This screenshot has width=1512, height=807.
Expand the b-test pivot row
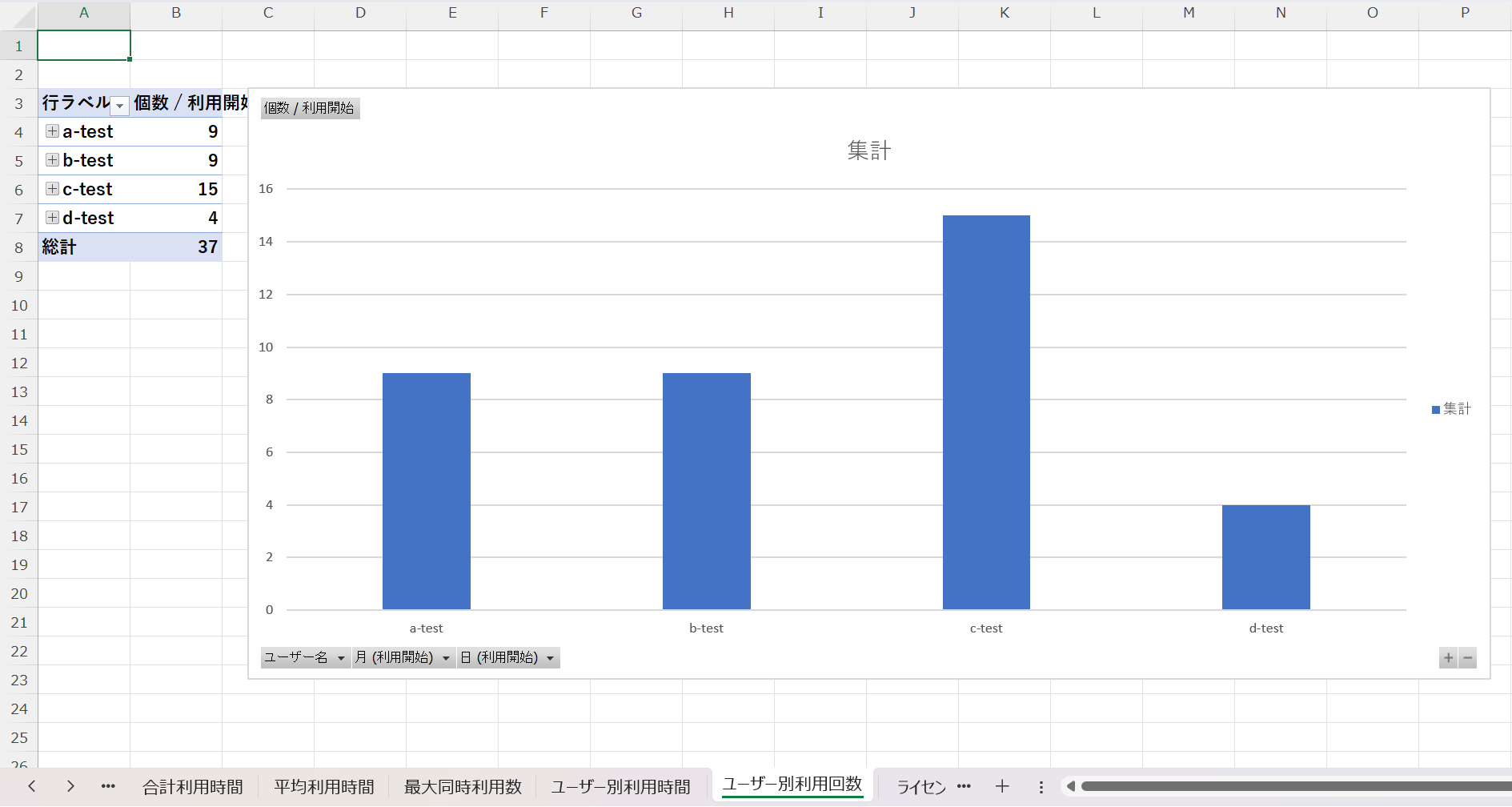point(52,160)
